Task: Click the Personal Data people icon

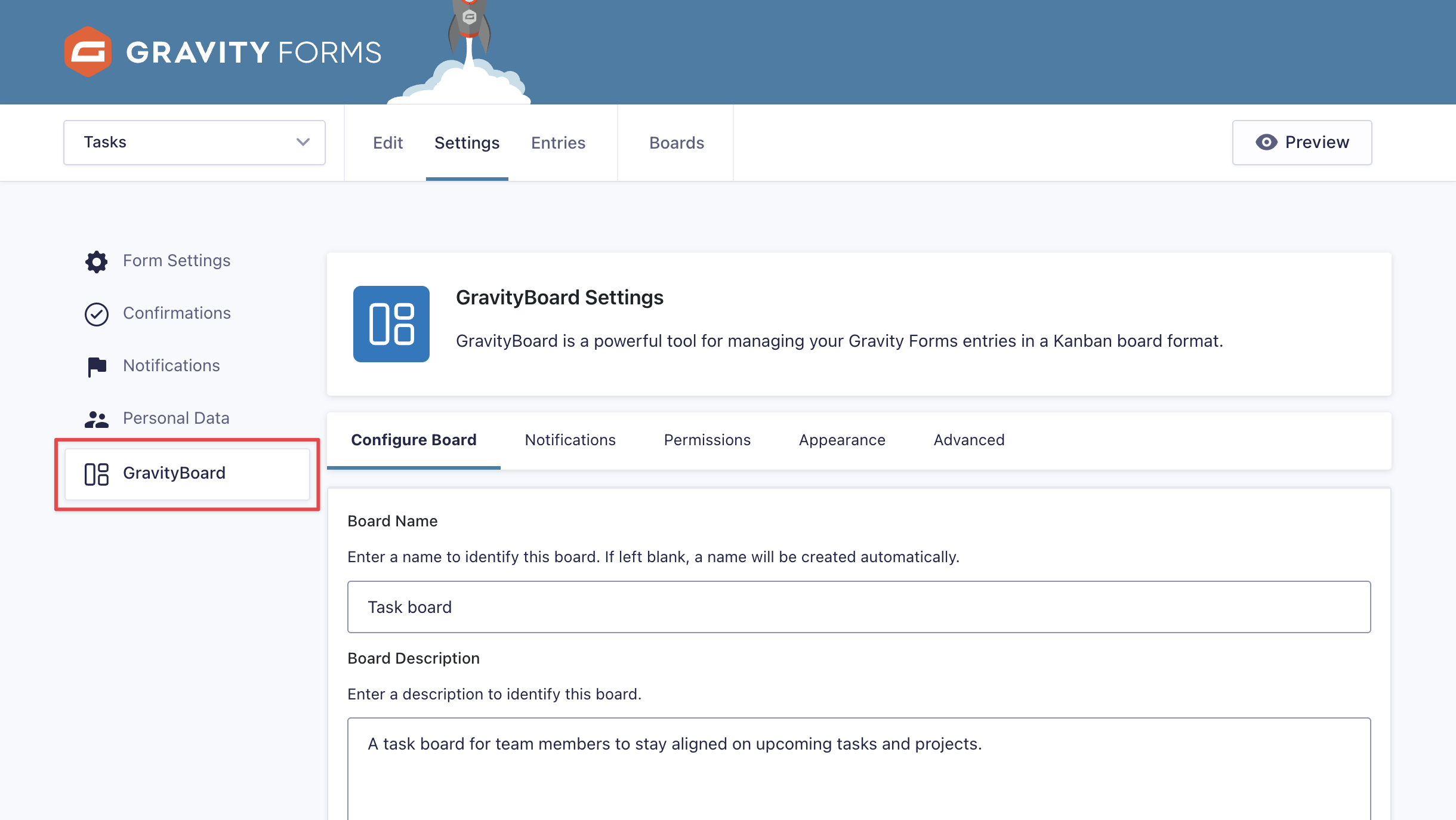Action: point(96,419)
